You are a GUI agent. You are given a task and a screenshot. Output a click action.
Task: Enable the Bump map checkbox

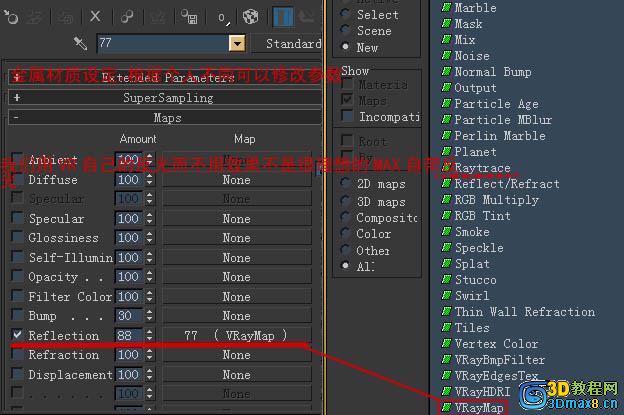point(17,315)
